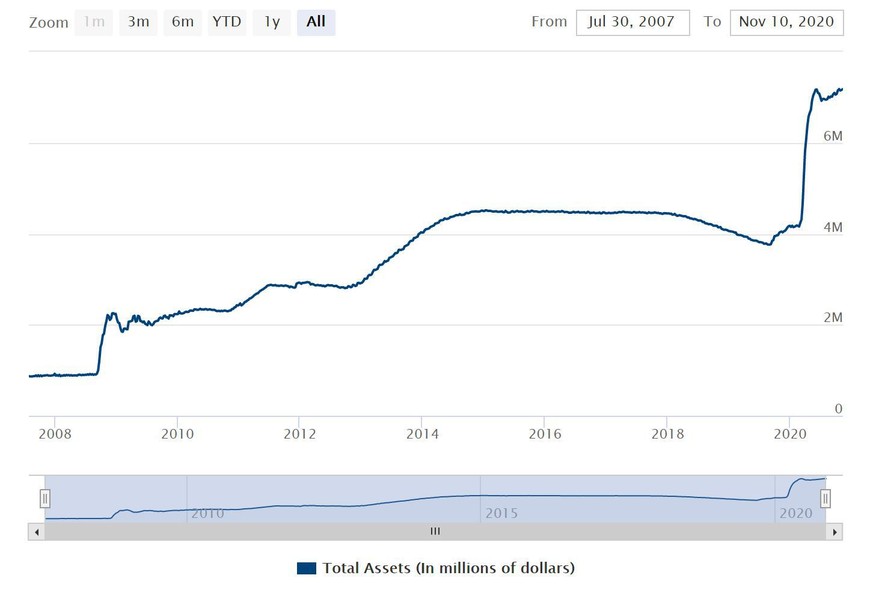Click the scrollbar left arrow button
The height and width of the screenshot is (590, 873).
[x=36, y=532]
